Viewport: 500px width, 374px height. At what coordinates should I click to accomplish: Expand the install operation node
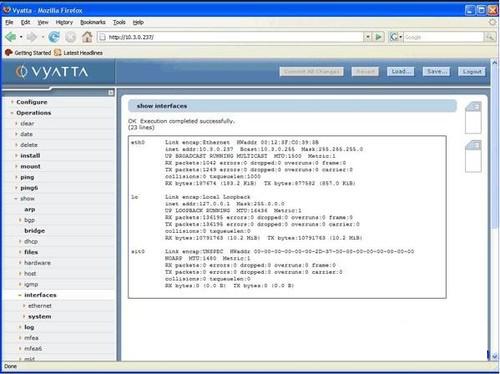coord(16,156)
